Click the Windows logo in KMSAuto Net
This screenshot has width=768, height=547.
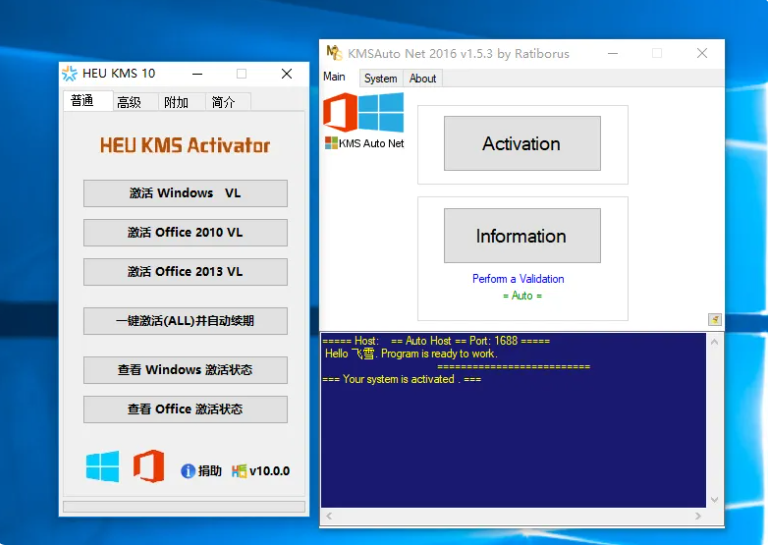pos(381,112)
